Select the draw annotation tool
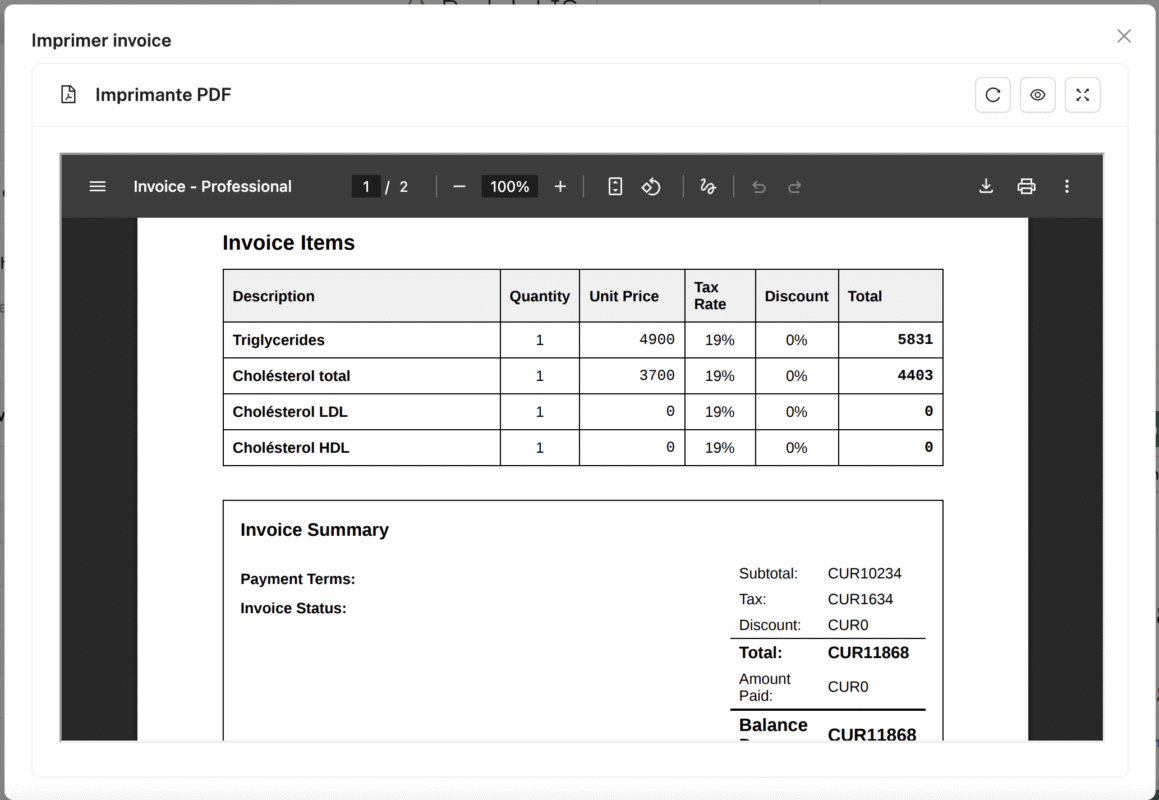Viewport: 1159px width, 800px height. click(x=708, y=186)
